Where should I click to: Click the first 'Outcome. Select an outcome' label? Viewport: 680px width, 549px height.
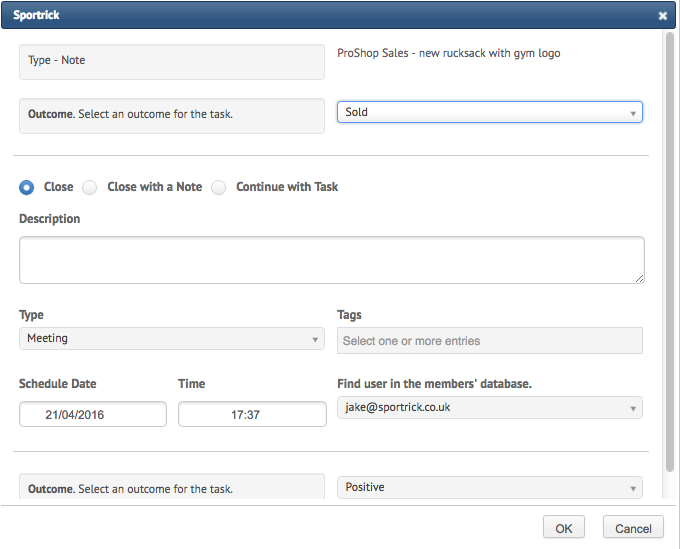point(172,116)
